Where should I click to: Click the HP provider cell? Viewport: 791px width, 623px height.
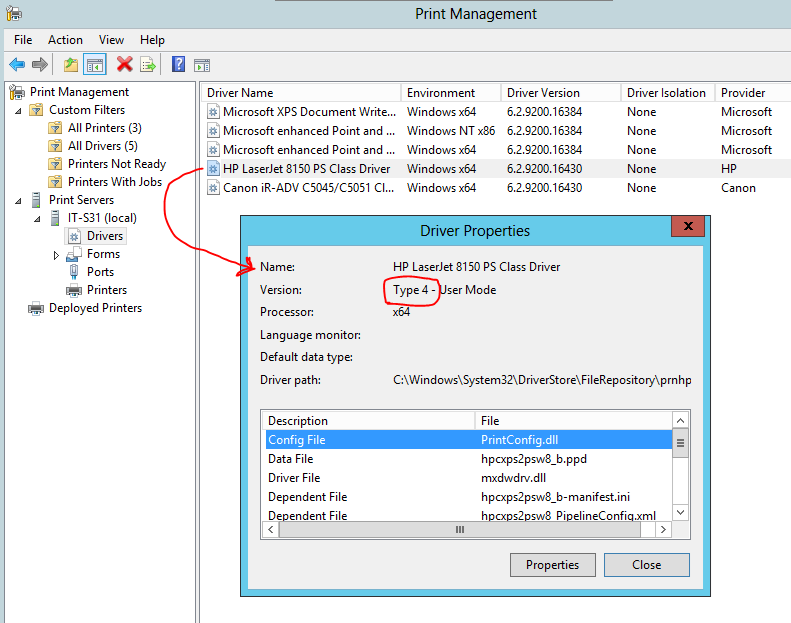728,169
